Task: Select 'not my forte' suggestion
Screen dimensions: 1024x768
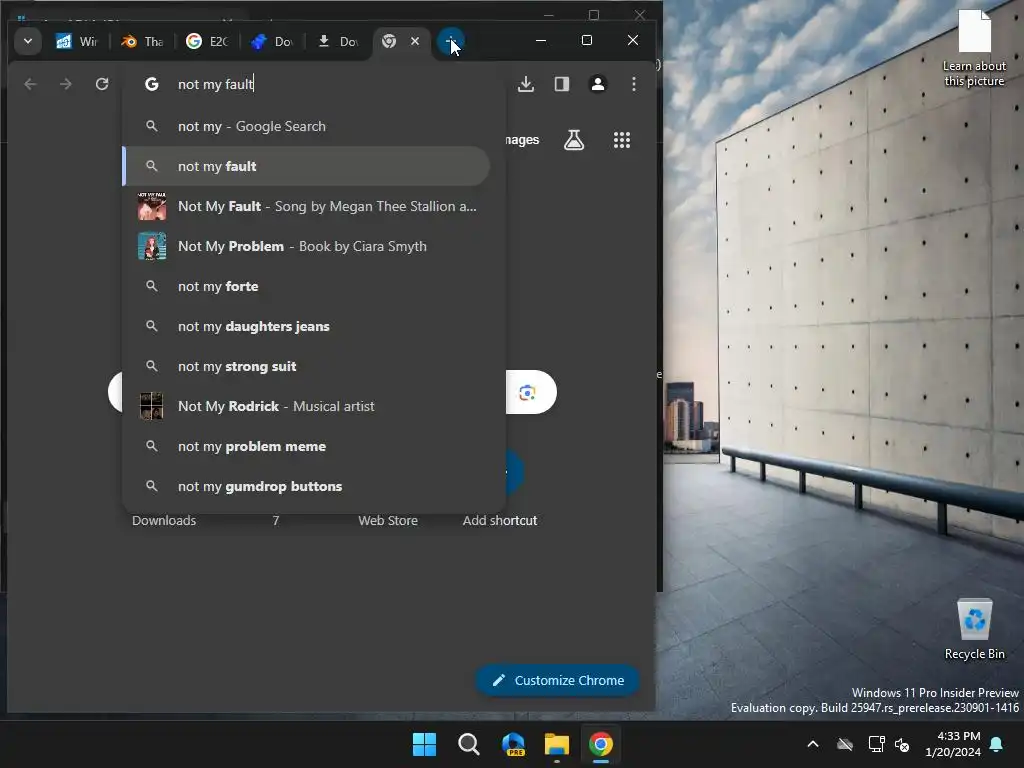Action: pos(306,286)
